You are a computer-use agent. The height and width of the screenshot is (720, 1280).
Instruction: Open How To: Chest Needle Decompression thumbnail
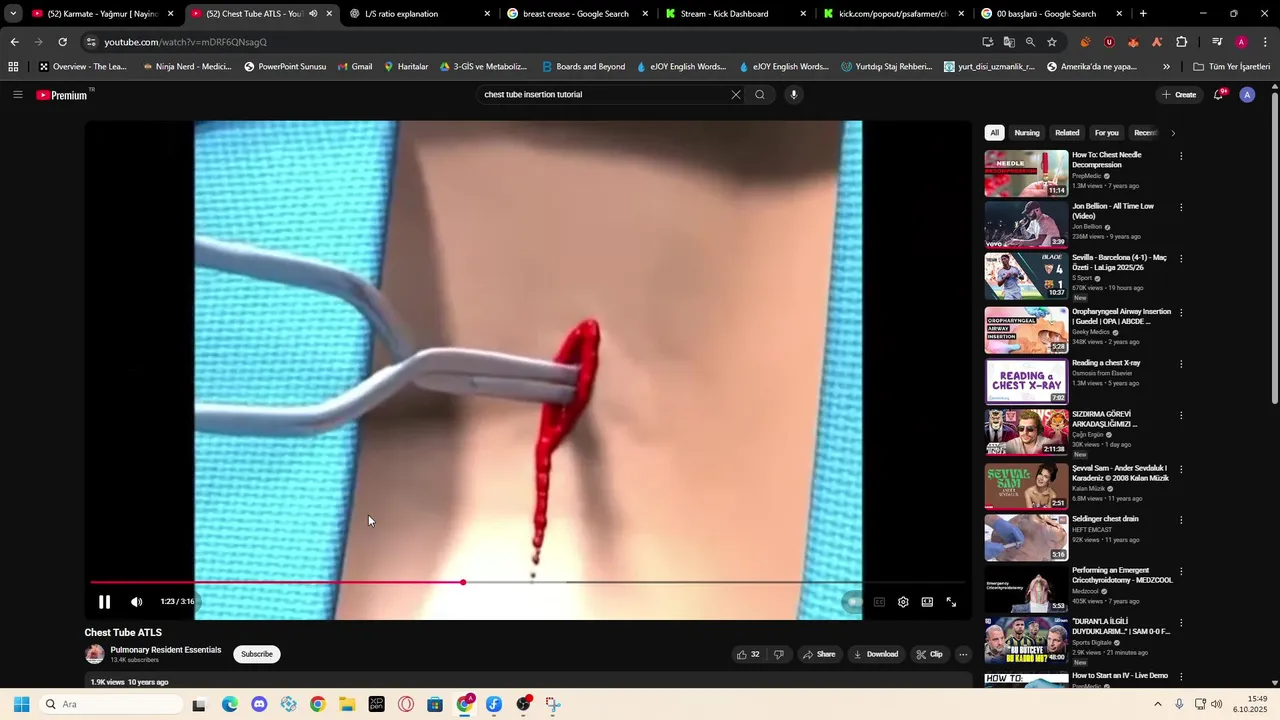pos(1026,173)
